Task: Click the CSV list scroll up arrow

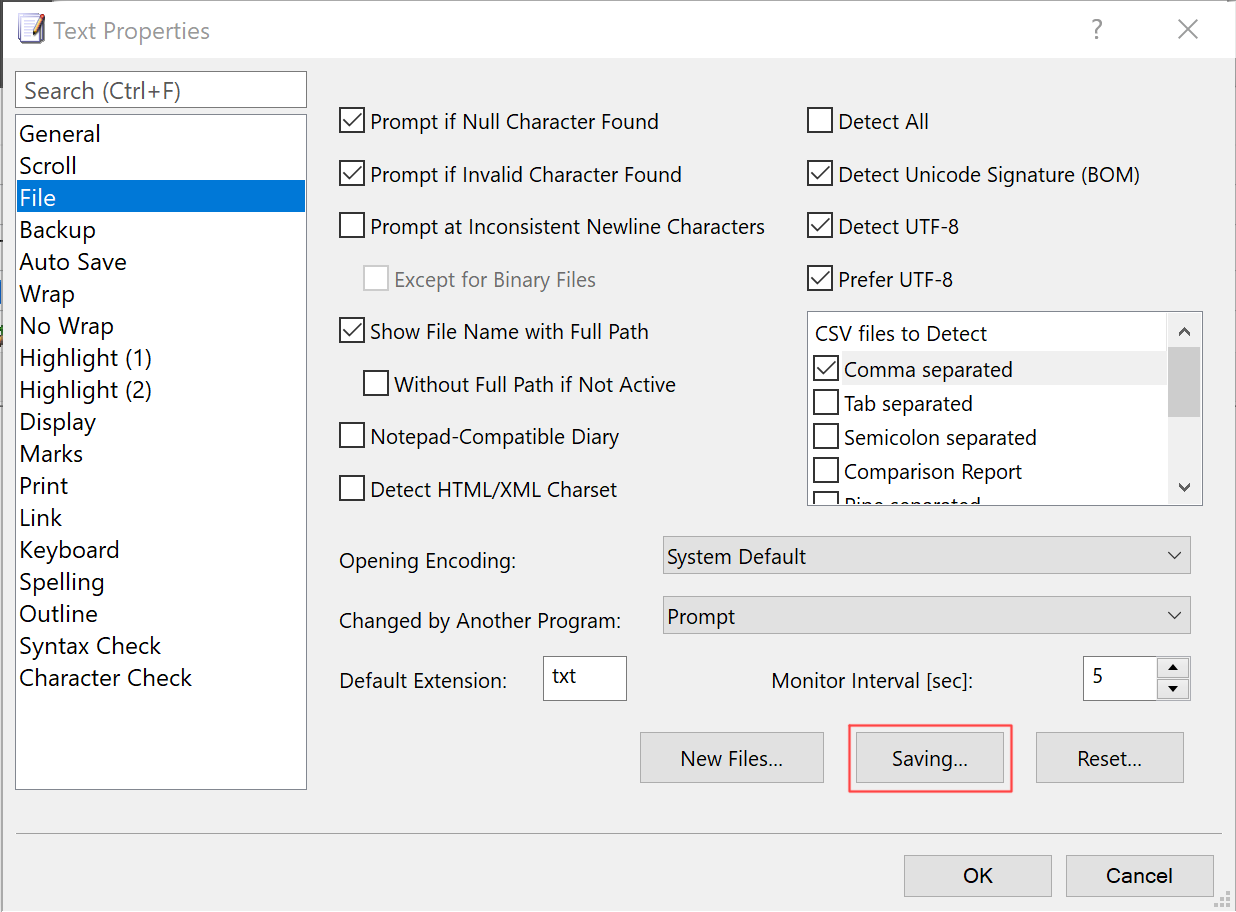Action: coord(1184,331)
